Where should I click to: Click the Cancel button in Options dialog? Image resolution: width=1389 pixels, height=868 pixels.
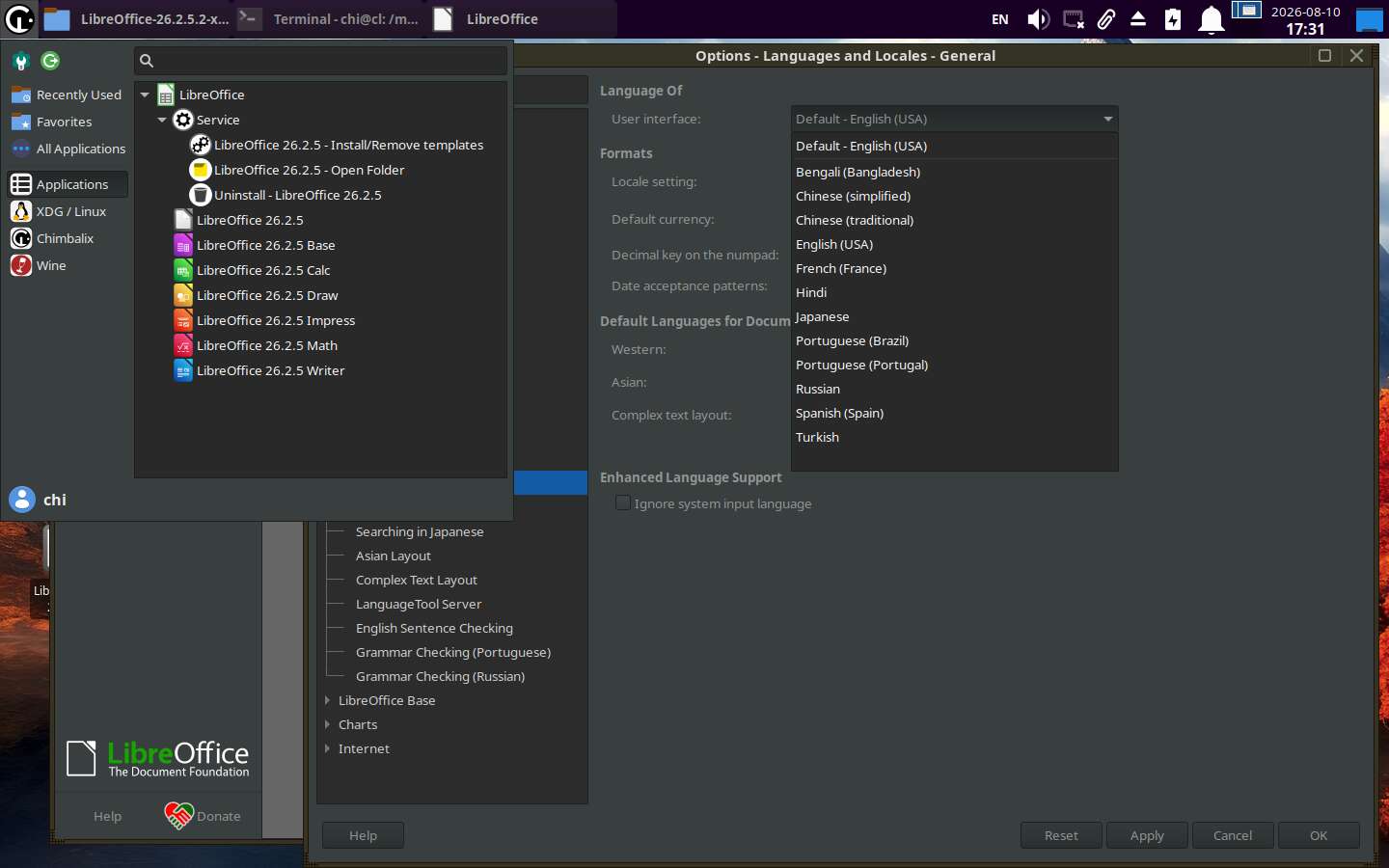(x=1233, y=835)
